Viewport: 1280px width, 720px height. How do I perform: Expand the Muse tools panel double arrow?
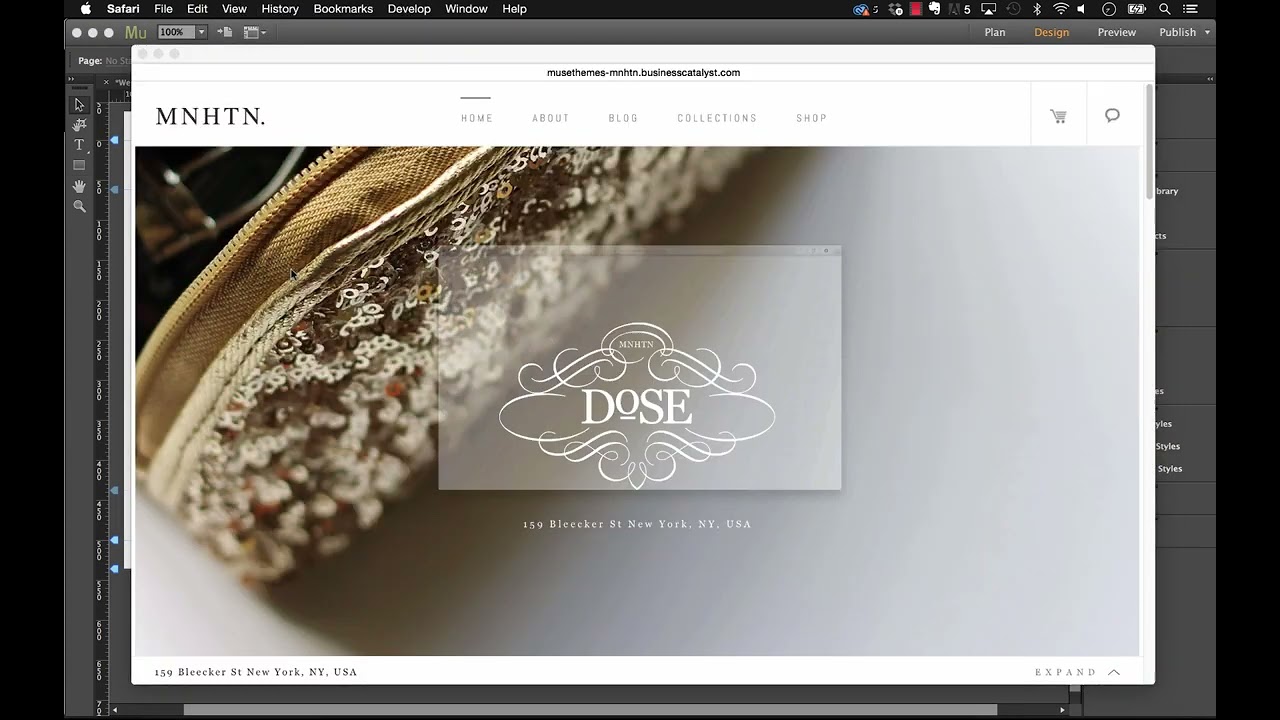71,79
